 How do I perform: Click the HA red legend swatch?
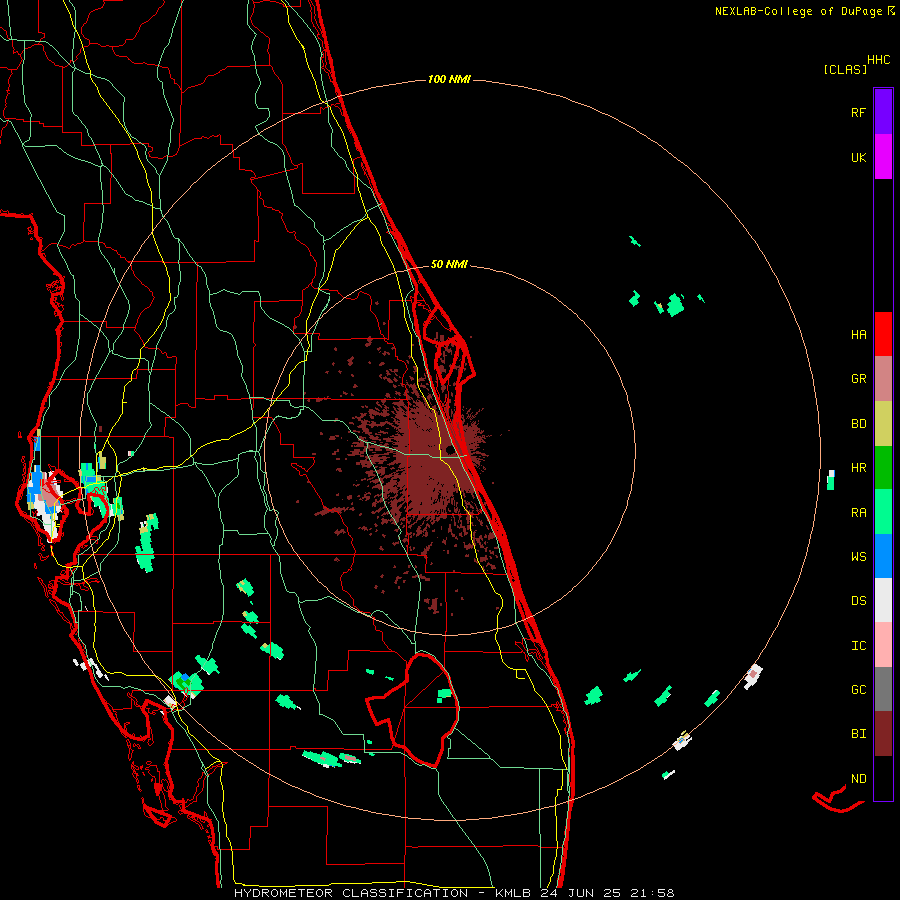click(883, 334)
